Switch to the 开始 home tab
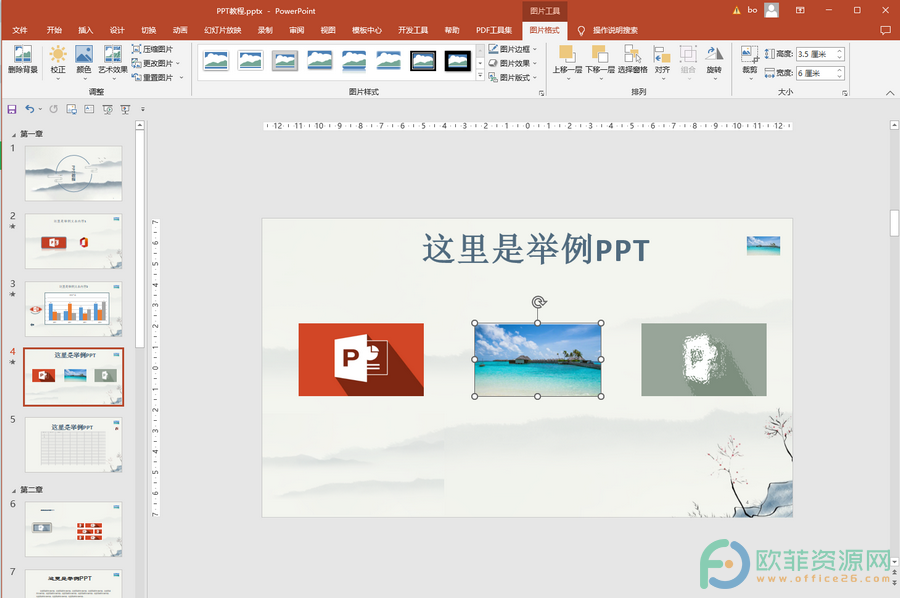This screenshot has height=598, width=900. click(54, 30)
